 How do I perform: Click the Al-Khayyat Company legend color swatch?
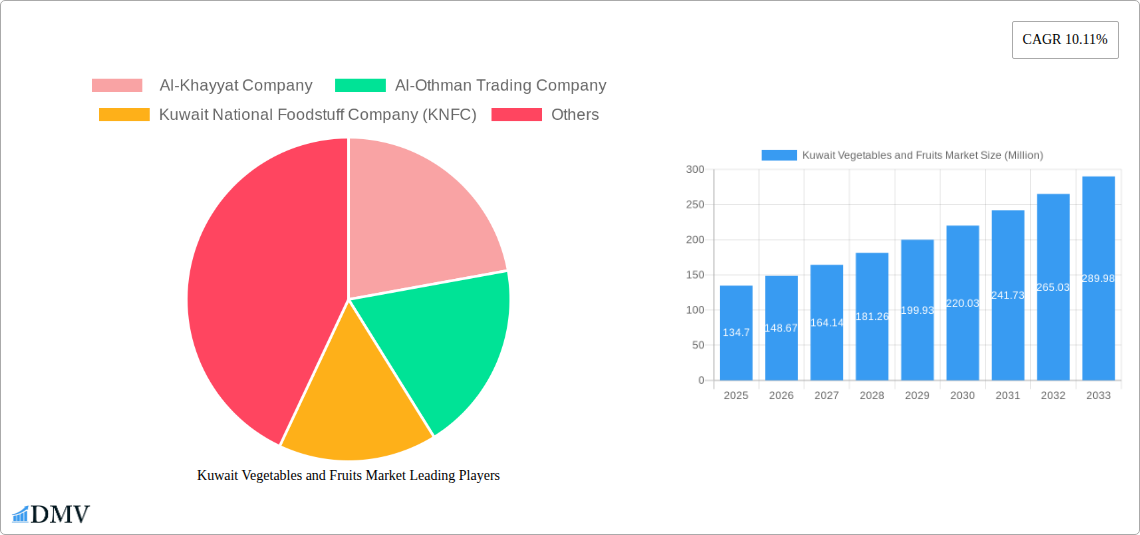(x=117, y=86)
